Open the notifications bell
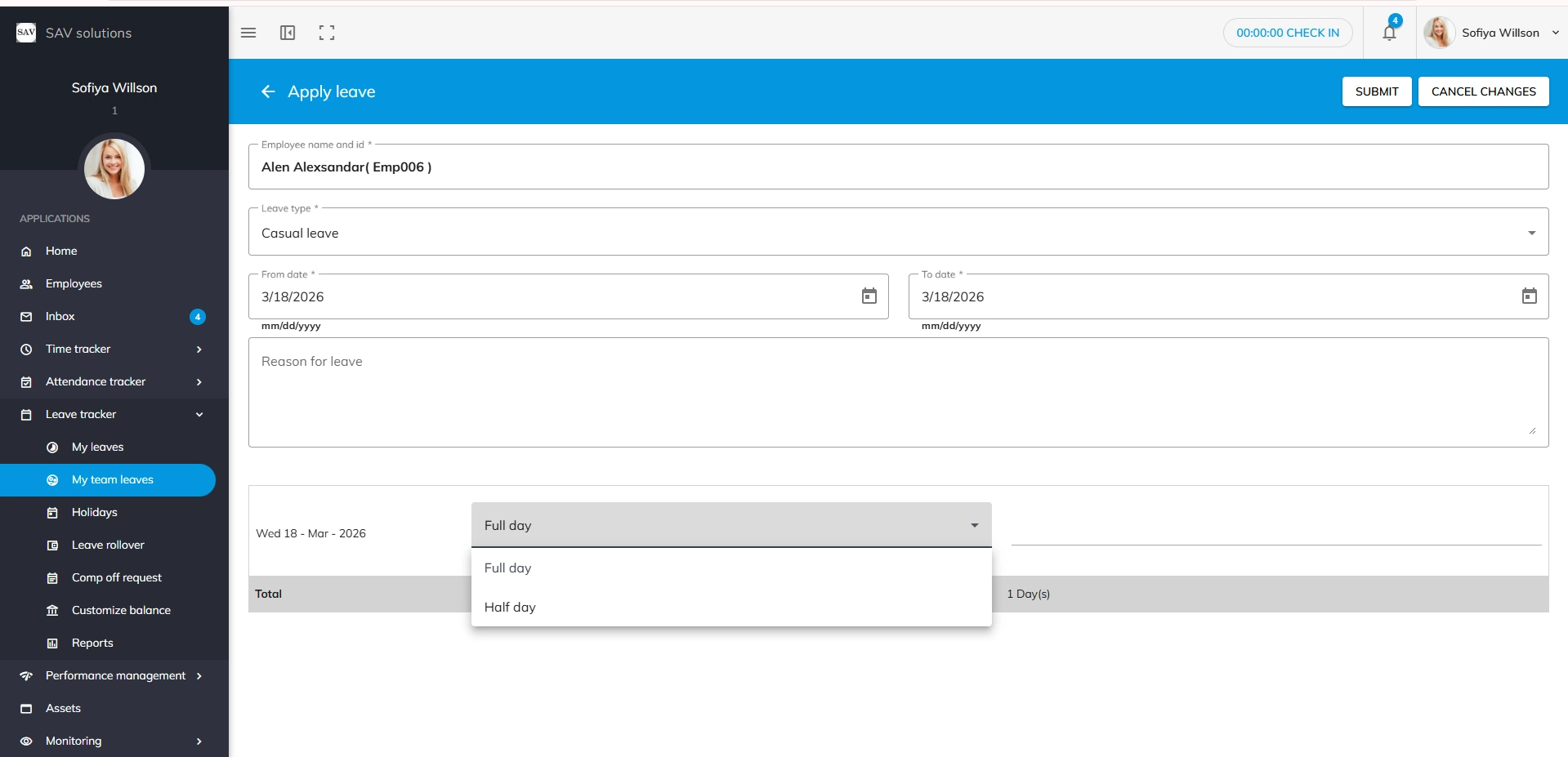1568x757 pixels. [x=1389, y=33]
